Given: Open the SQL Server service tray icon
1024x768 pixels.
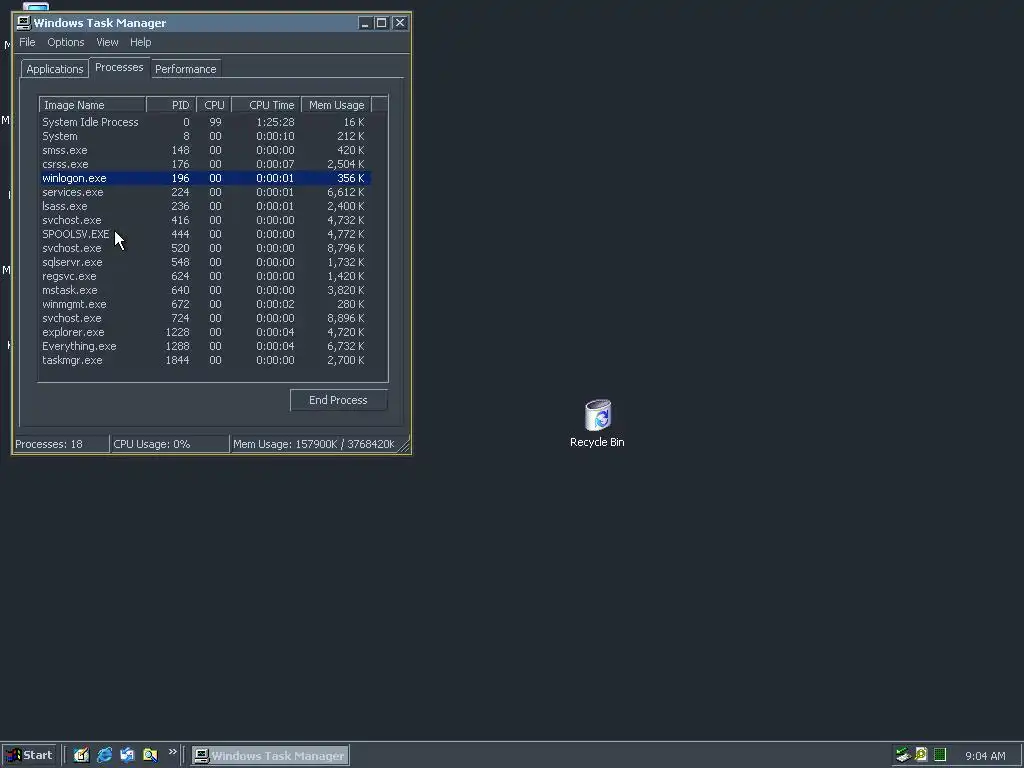Looking at the screenshot, I should (x=903, y=755).
